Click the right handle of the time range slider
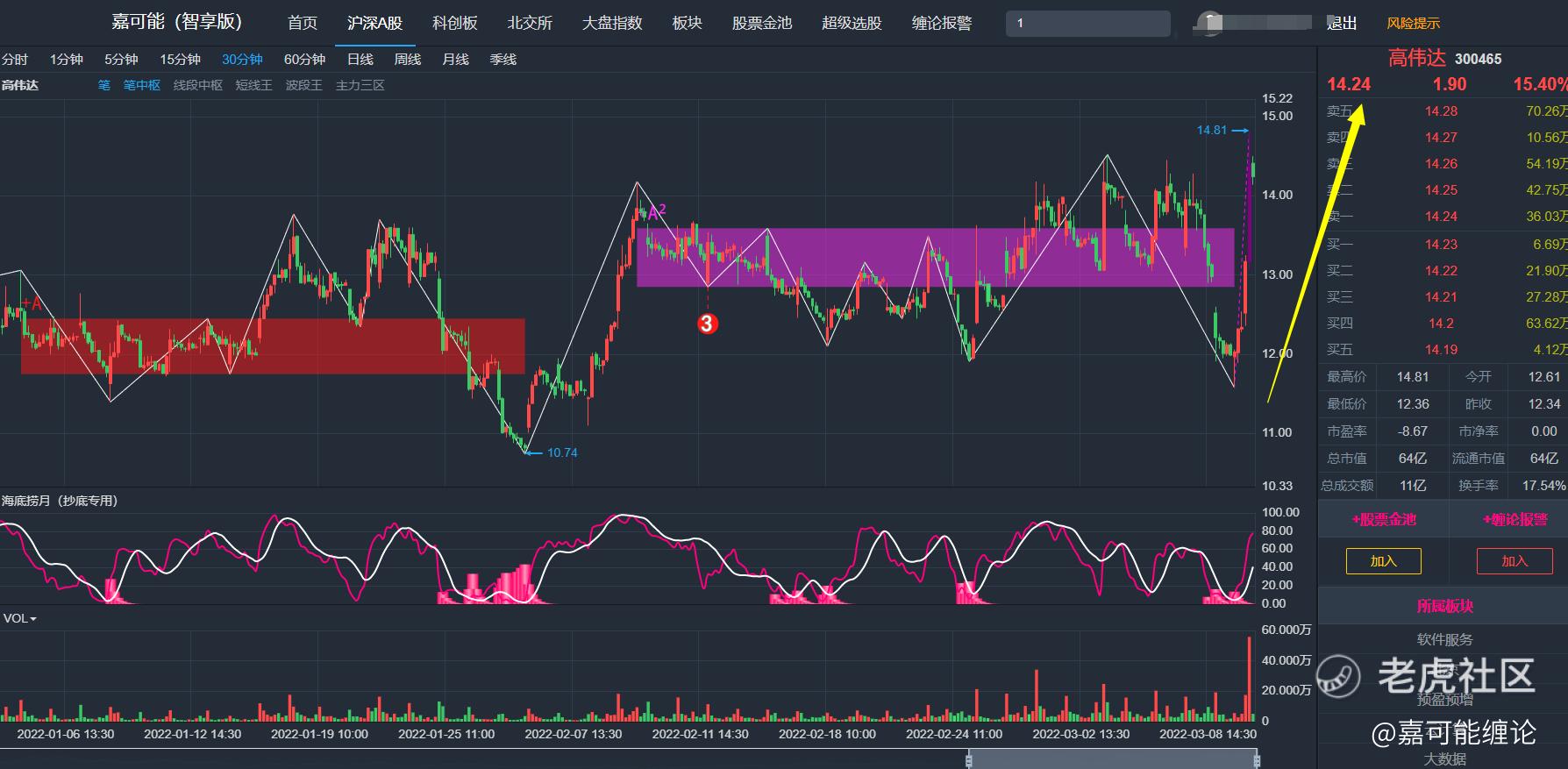This screenshot has height=769, width=1568. coord(1258,760)
